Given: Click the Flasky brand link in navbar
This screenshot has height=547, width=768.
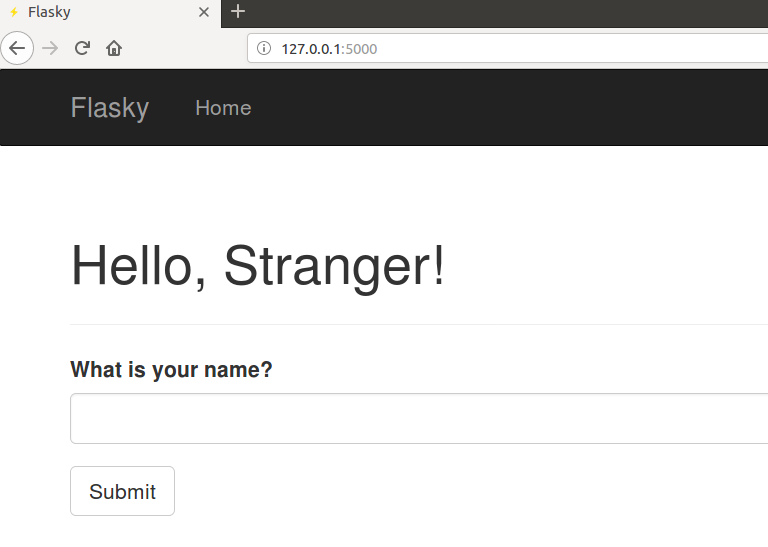Looking at the screenshot, I should coord(109,108).
